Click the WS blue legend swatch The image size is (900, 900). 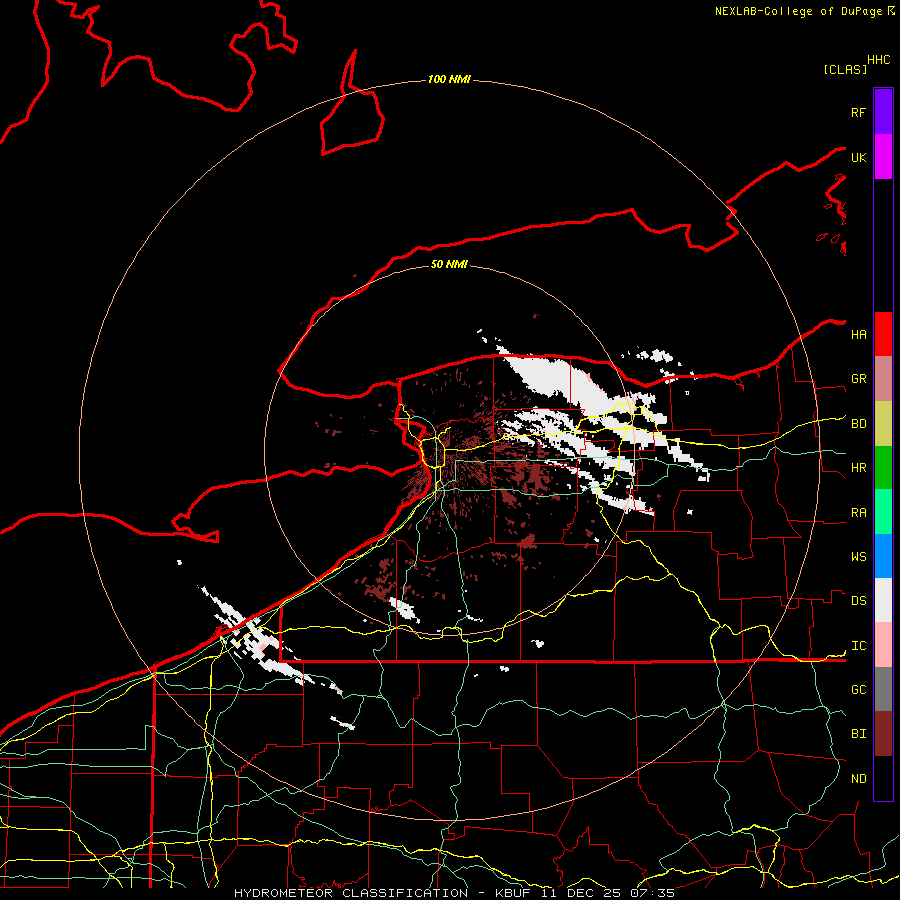point(883,556)
